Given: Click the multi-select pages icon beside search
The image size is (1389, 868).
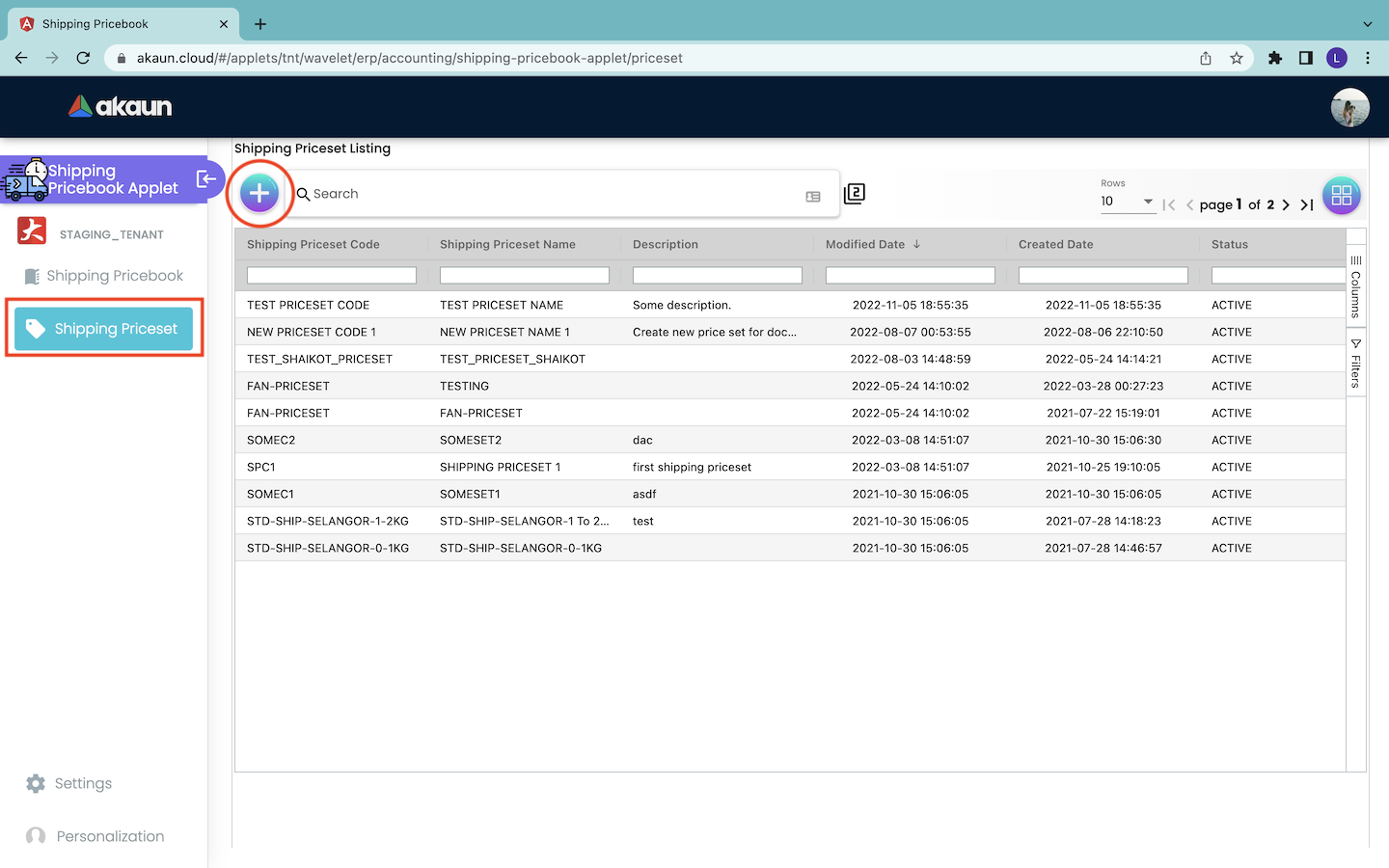Looking at the screenshot, I should 855,194.
